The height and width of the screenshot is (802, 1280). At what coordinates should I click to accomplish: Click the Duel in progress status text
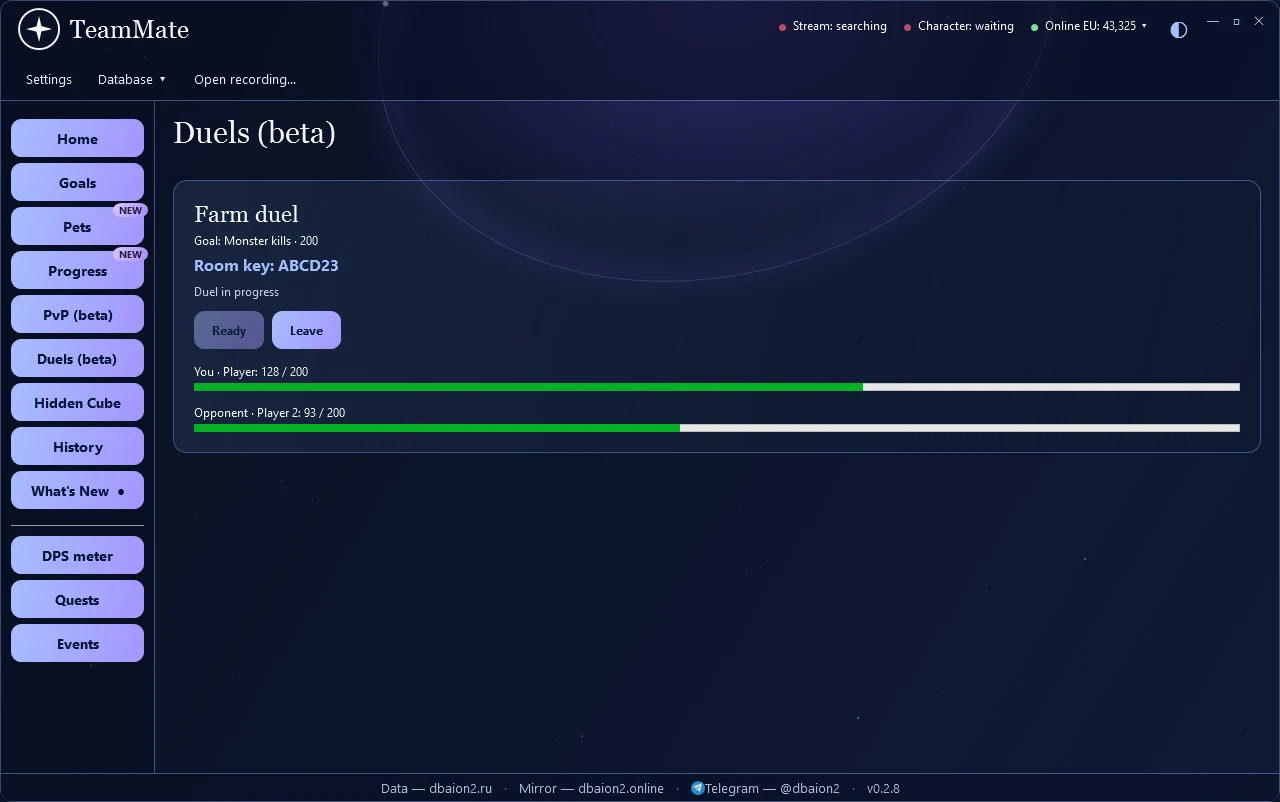point(236,292)
